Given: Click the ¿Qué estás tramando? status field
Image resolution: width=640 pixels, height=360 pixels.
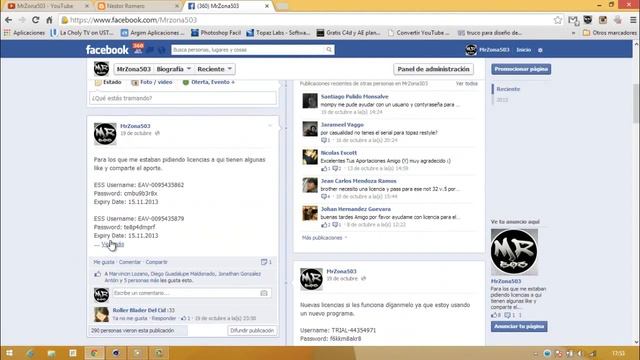Looking at the screenshot, I should [x=182, y=98].
